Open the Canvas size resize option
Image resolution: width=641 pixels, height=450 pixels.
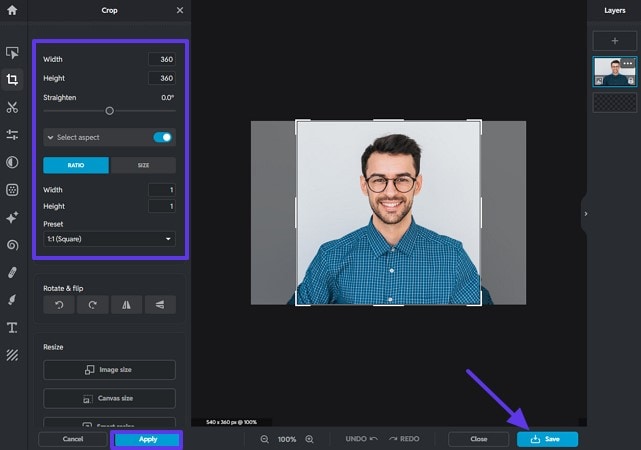(x=110, y=399)
